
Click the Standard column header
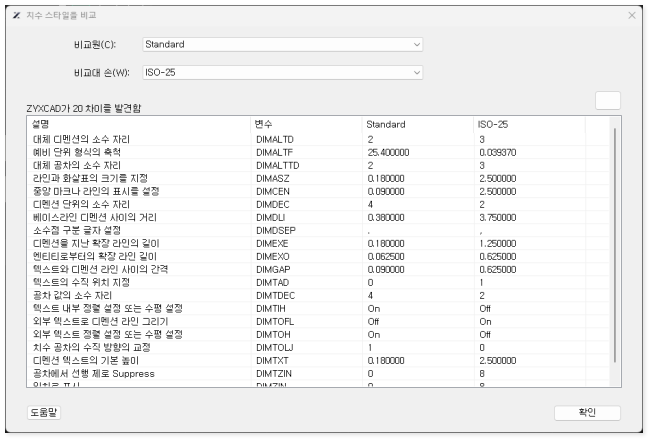point(417,124)
